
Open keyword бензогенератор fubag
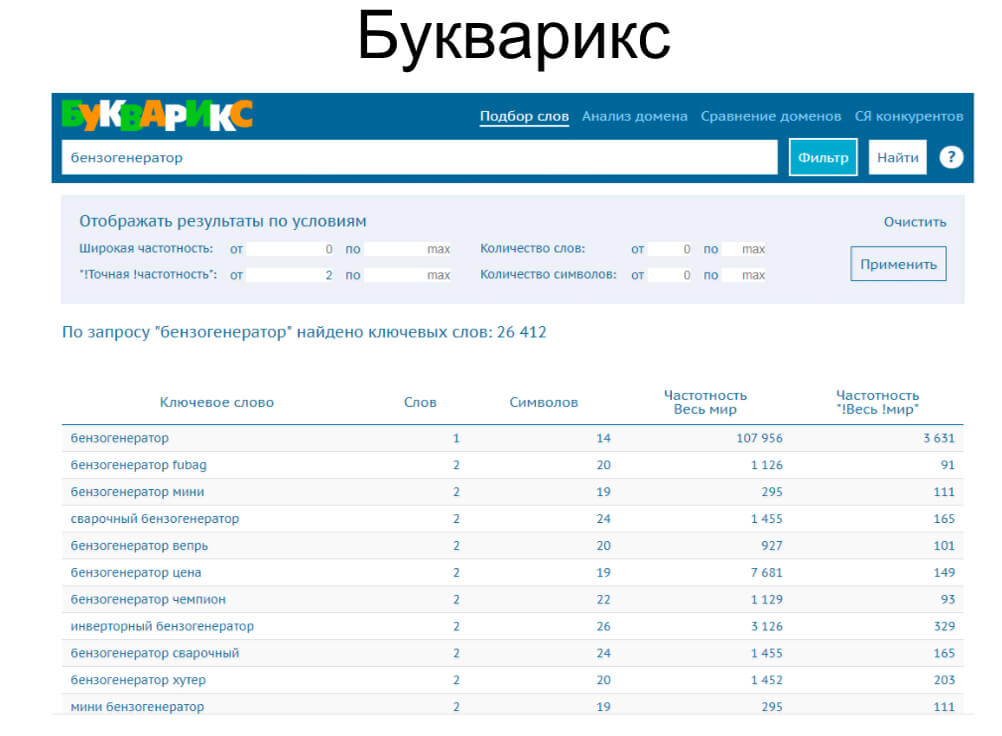139,465
